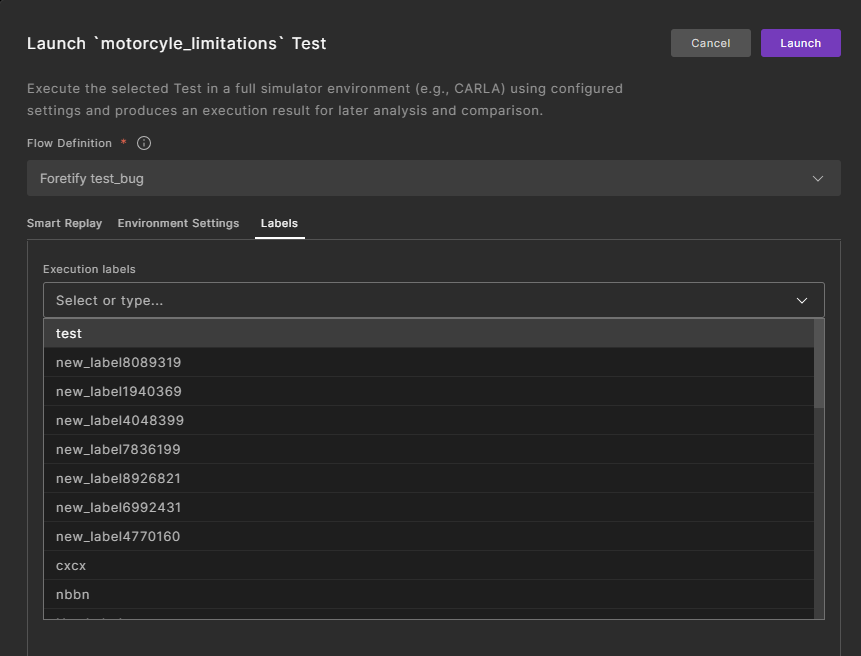
Task: Open the Foretify test_bug flow dropdown
Action: (433, 178)
